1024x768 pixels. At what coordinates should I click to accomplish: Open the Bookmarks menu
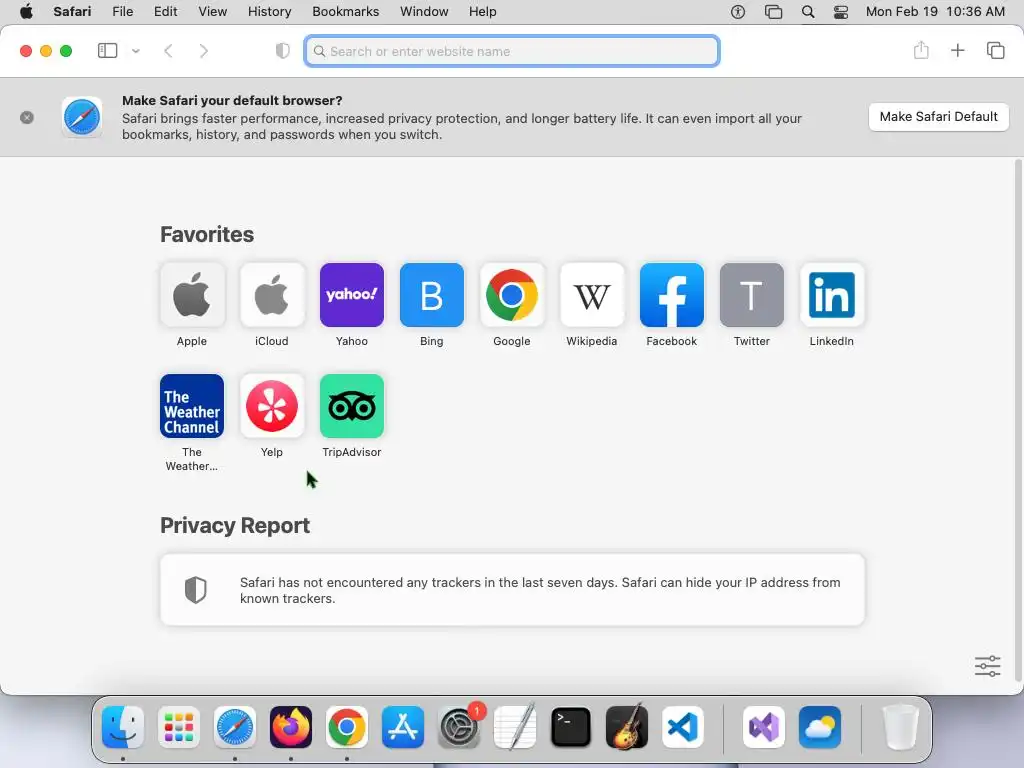pyautogui.click(x=345, y=12)
